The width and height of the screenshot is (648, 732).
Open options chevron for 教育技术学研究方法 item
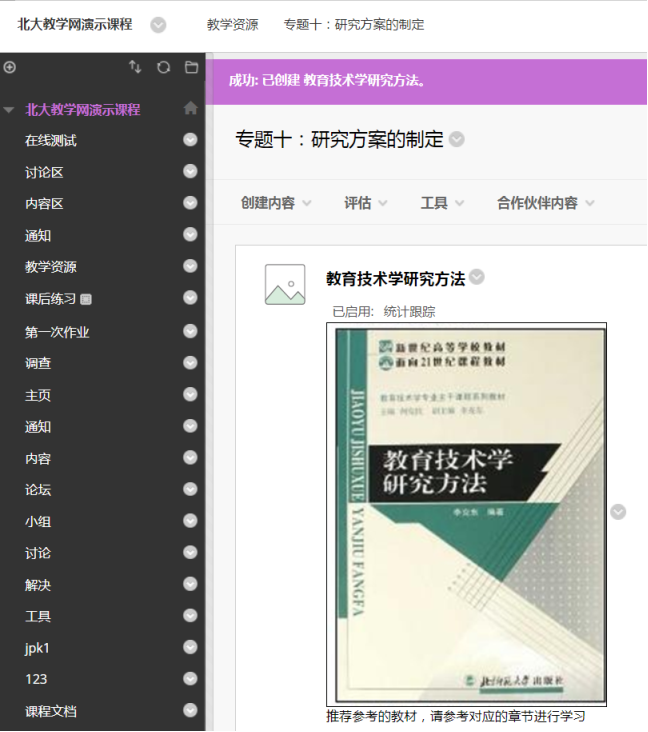pyautogui.click(x=477, y=277)
